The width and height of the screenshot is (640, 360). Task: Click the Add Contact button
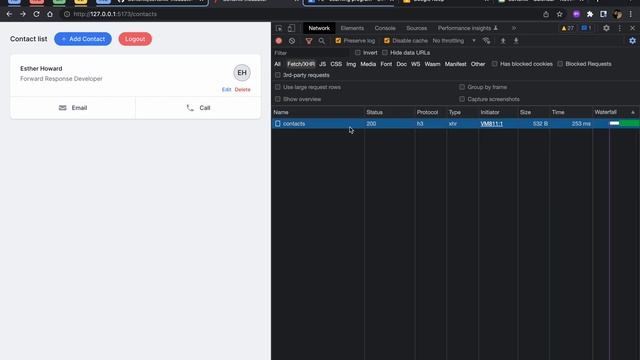point(83,39)
